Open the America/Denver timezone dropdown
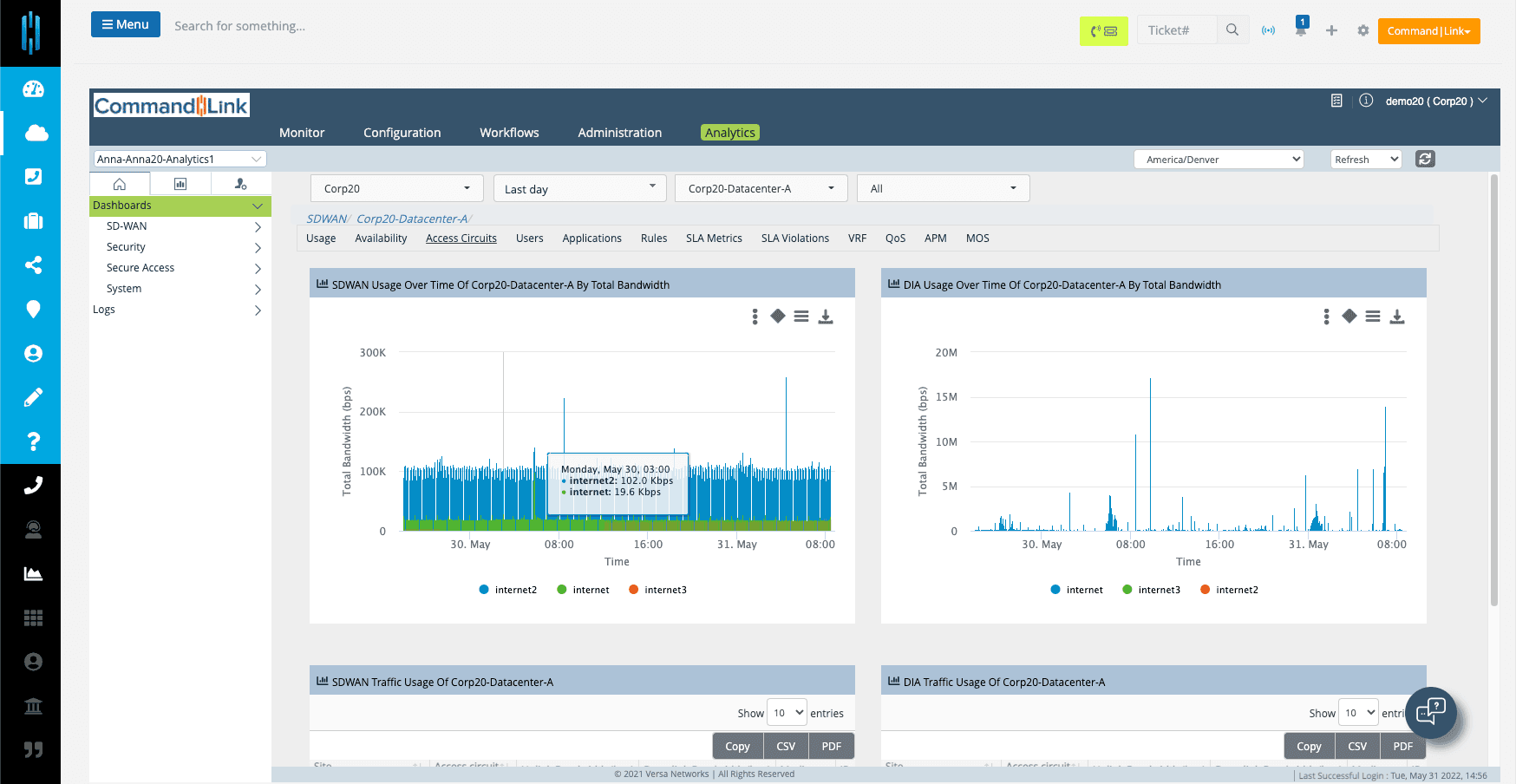The image size is (1516, 784). [x=1219, y=159]
